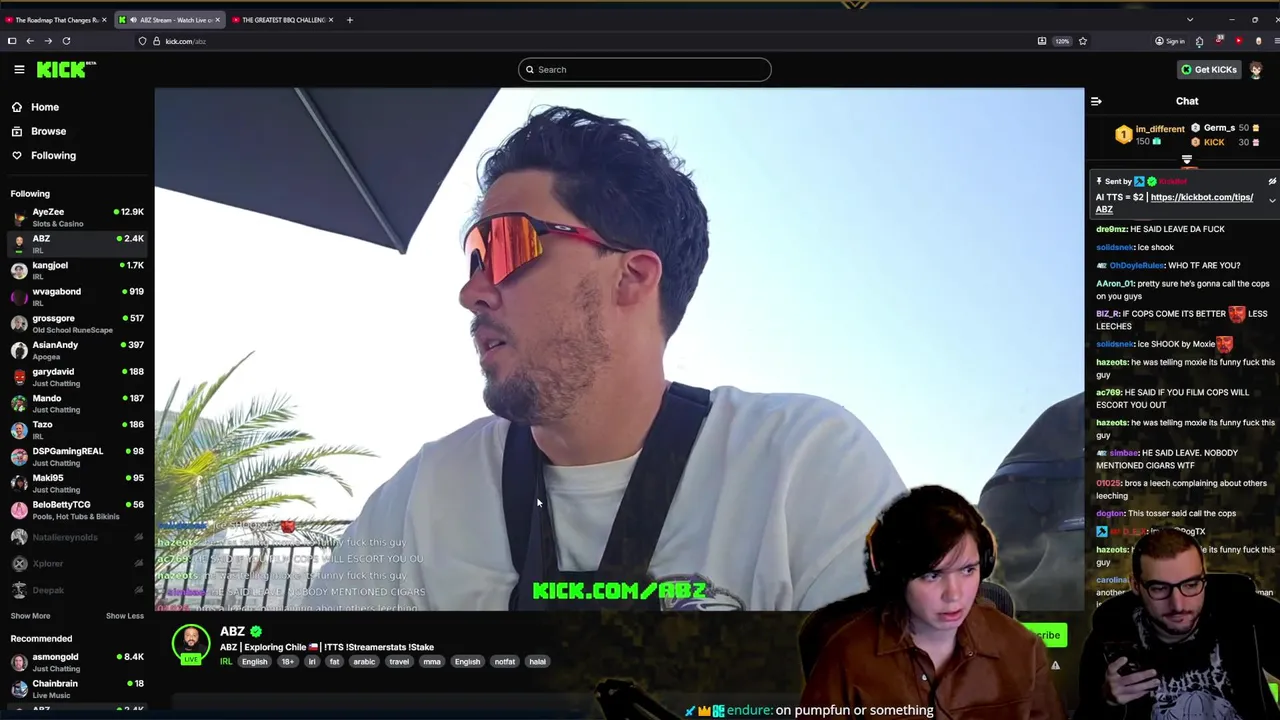Click garydavid avatar in sidebar
The height and width of the screenshot is (720, 1280).
[x=19, y=376]
